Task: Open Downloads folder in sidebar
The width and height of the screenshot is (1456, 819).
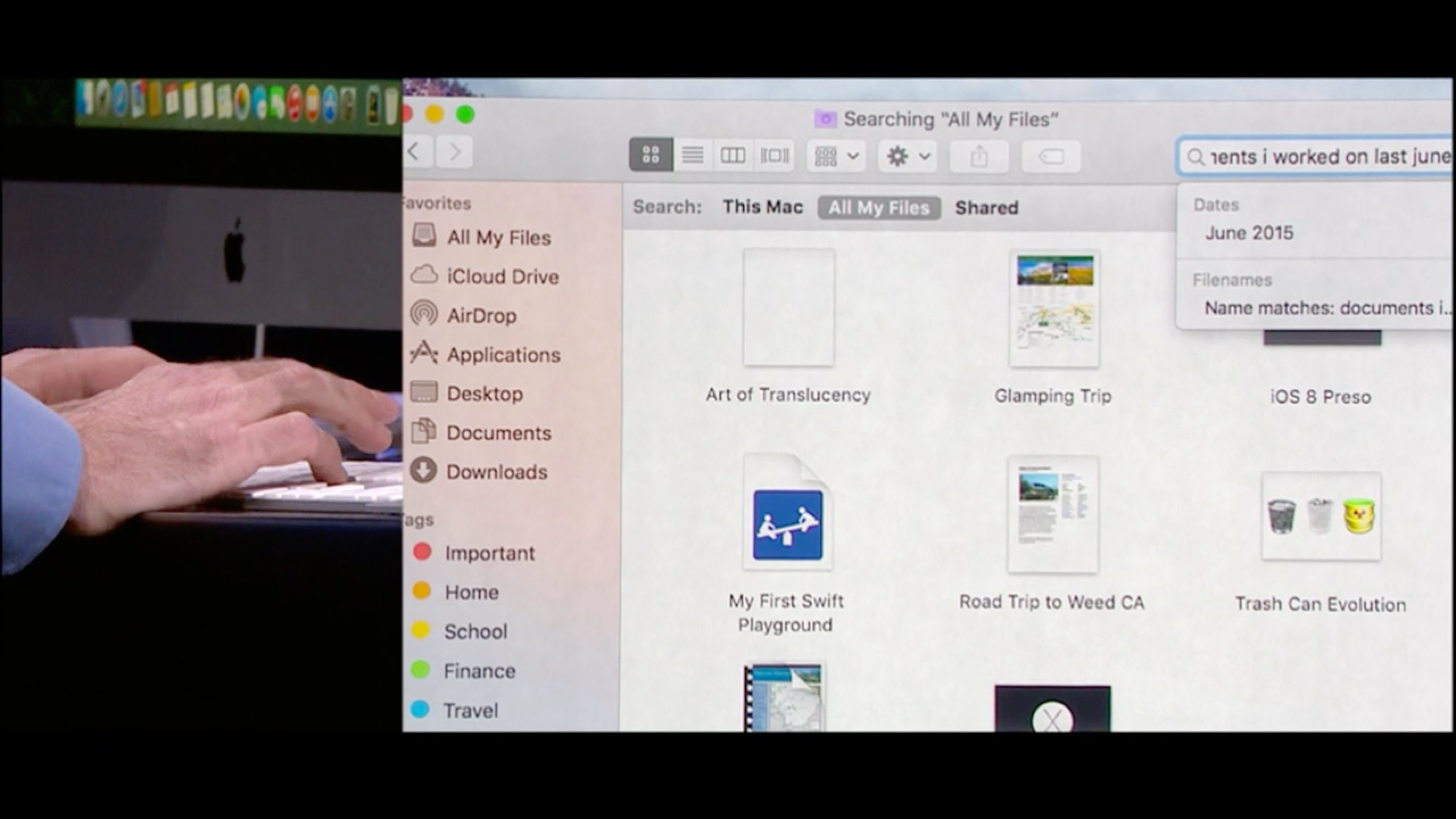Action: (496, 471)
